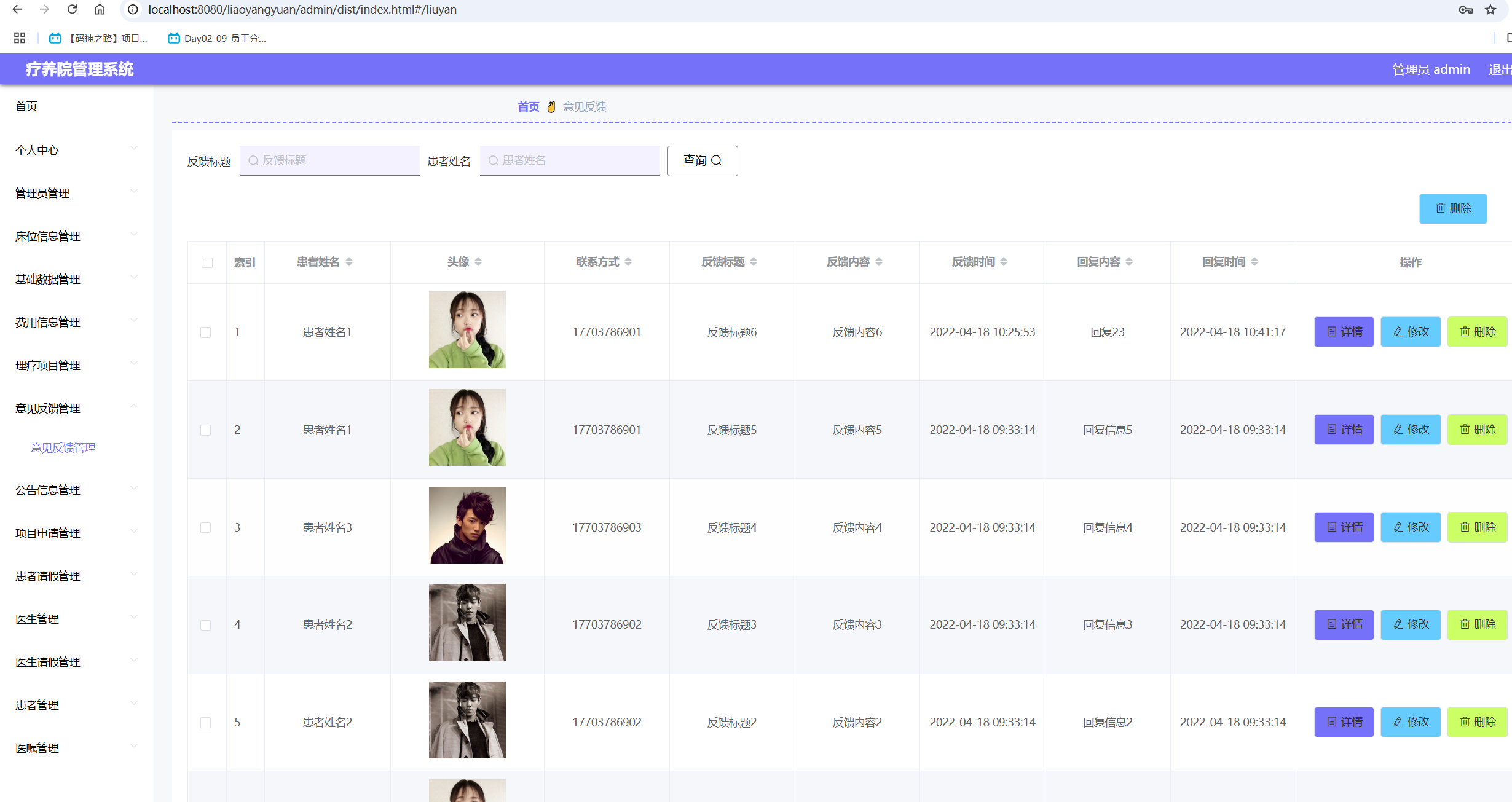The image size is (1512, 802).
Task: Open 医生管理 sidebar menu
Action: point(77,619)
